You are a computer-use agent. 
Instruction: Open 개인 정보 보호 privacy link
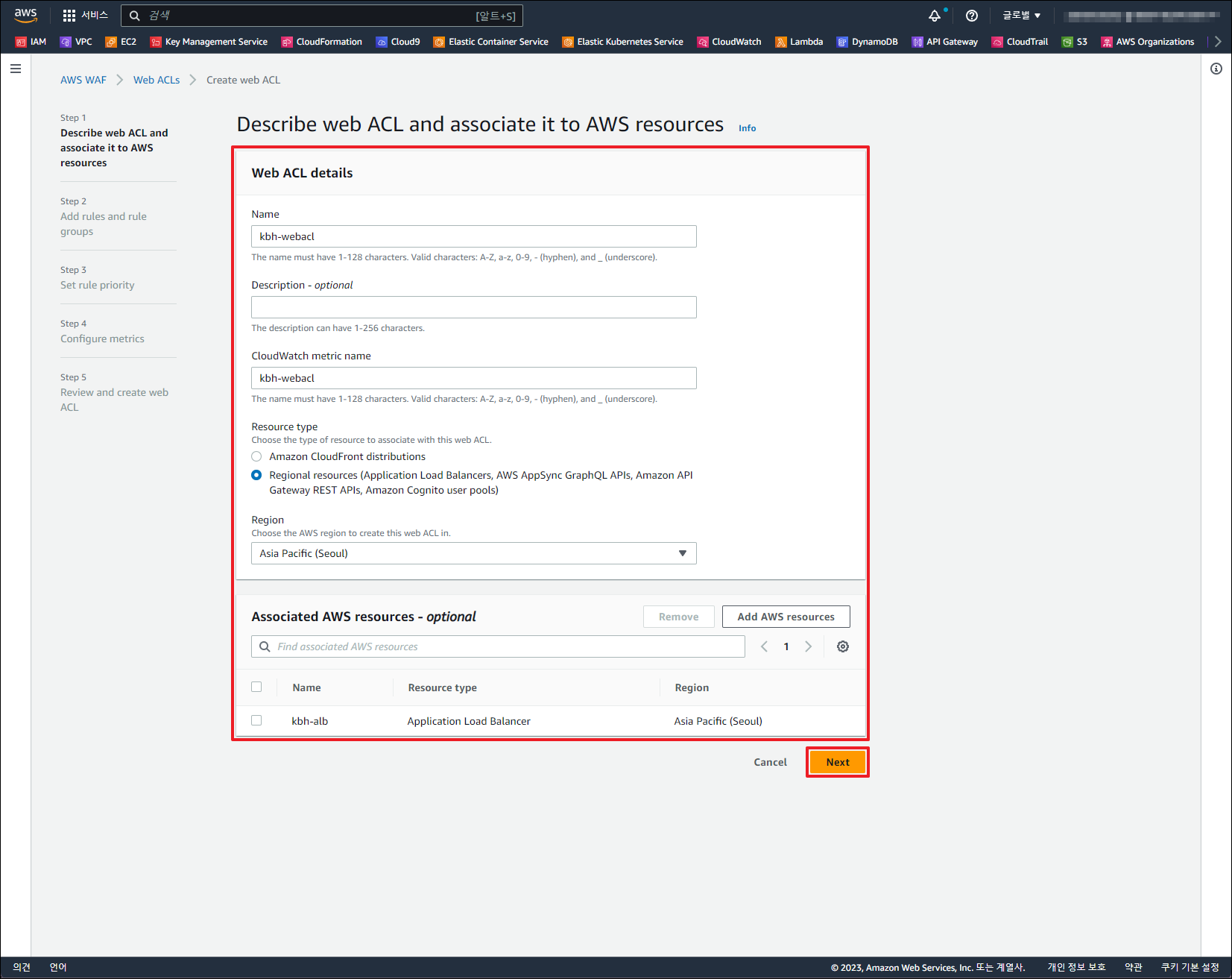pos(1076,967)
